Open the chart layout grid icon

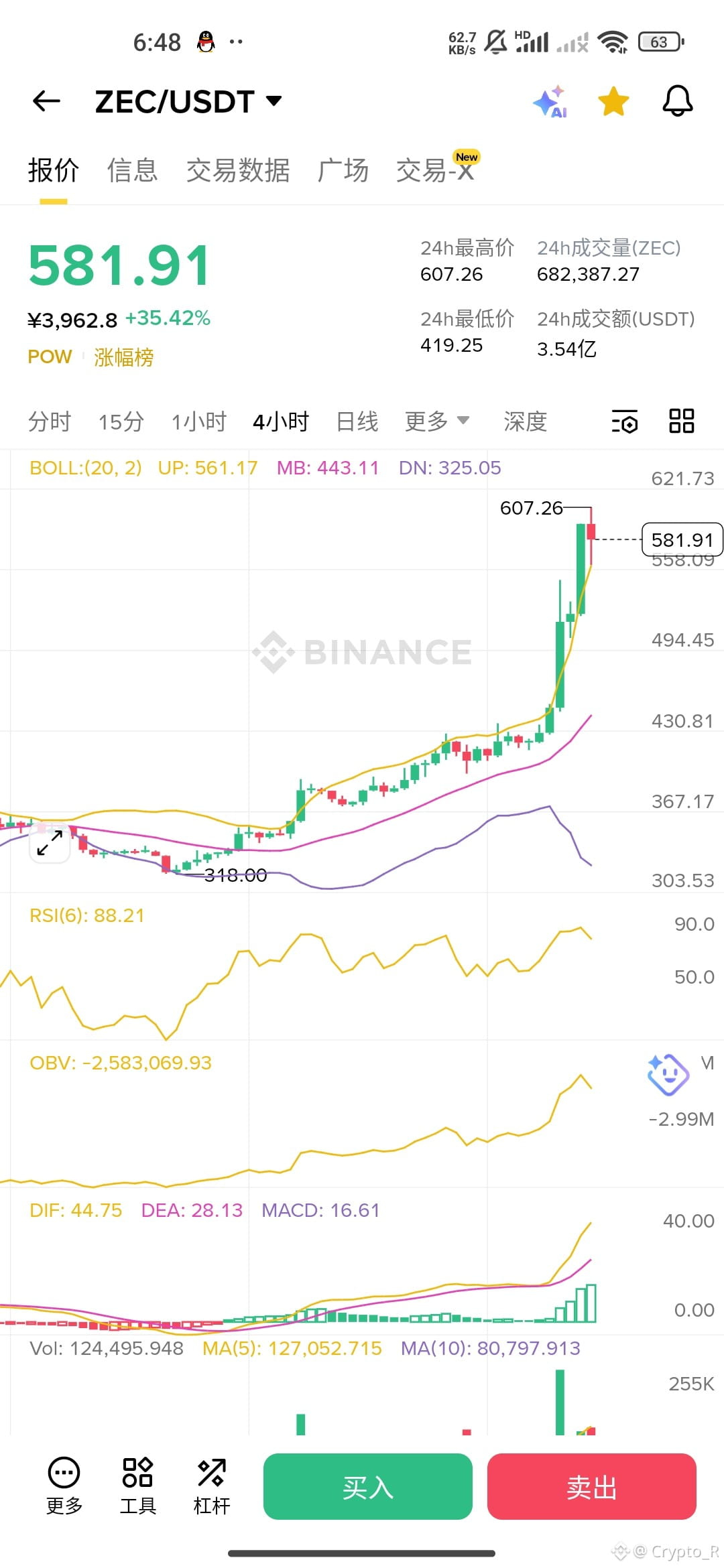[682, 421]
